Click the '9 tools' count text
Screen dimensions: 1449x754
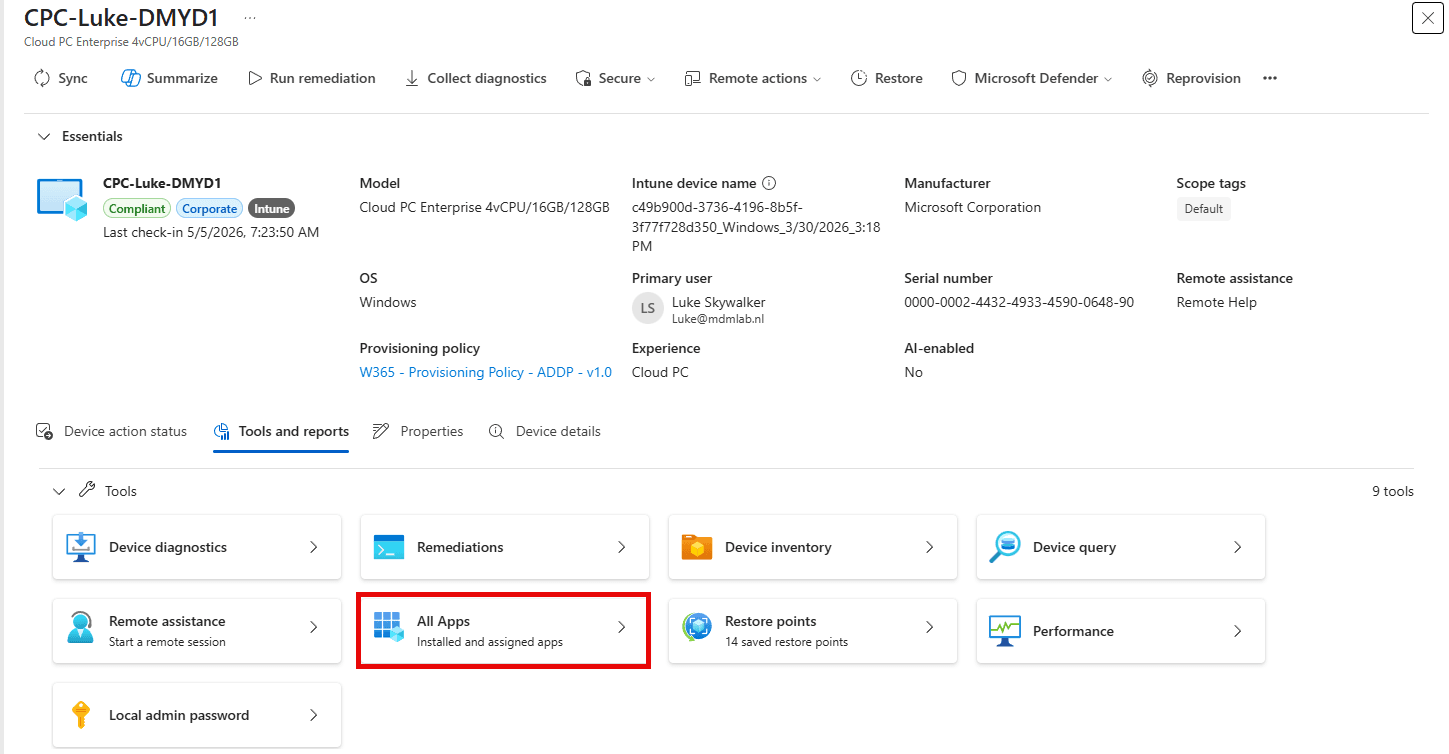click(1393, 491)
